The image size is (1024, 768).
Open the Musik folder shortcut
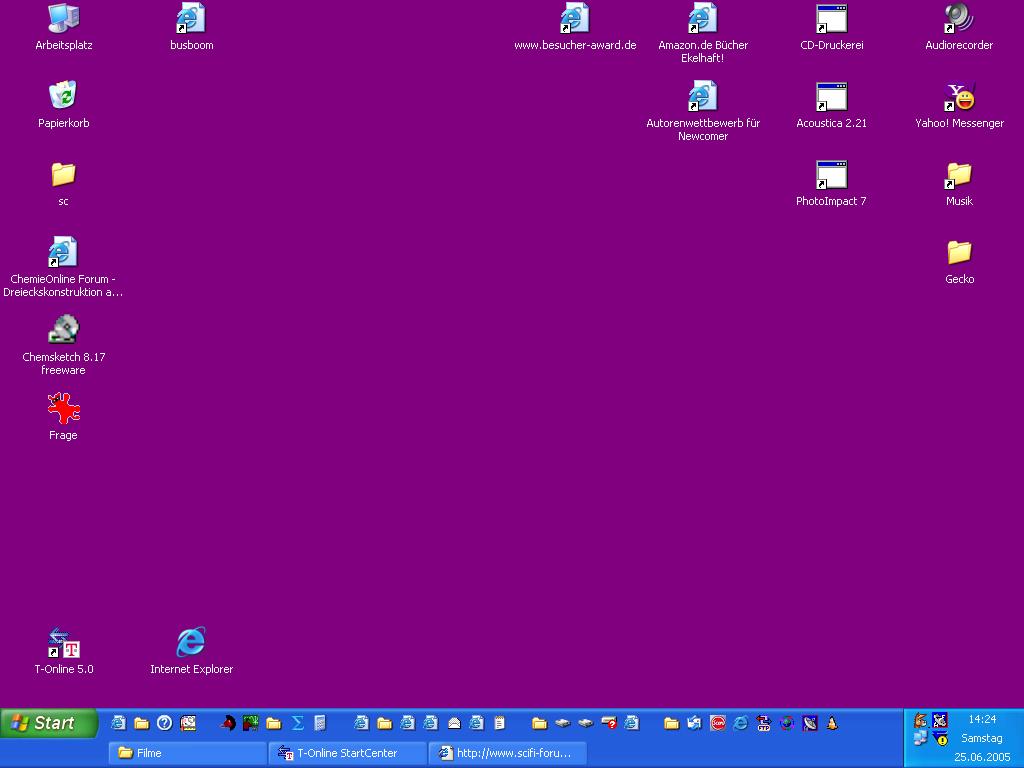(x=959, y=175)
